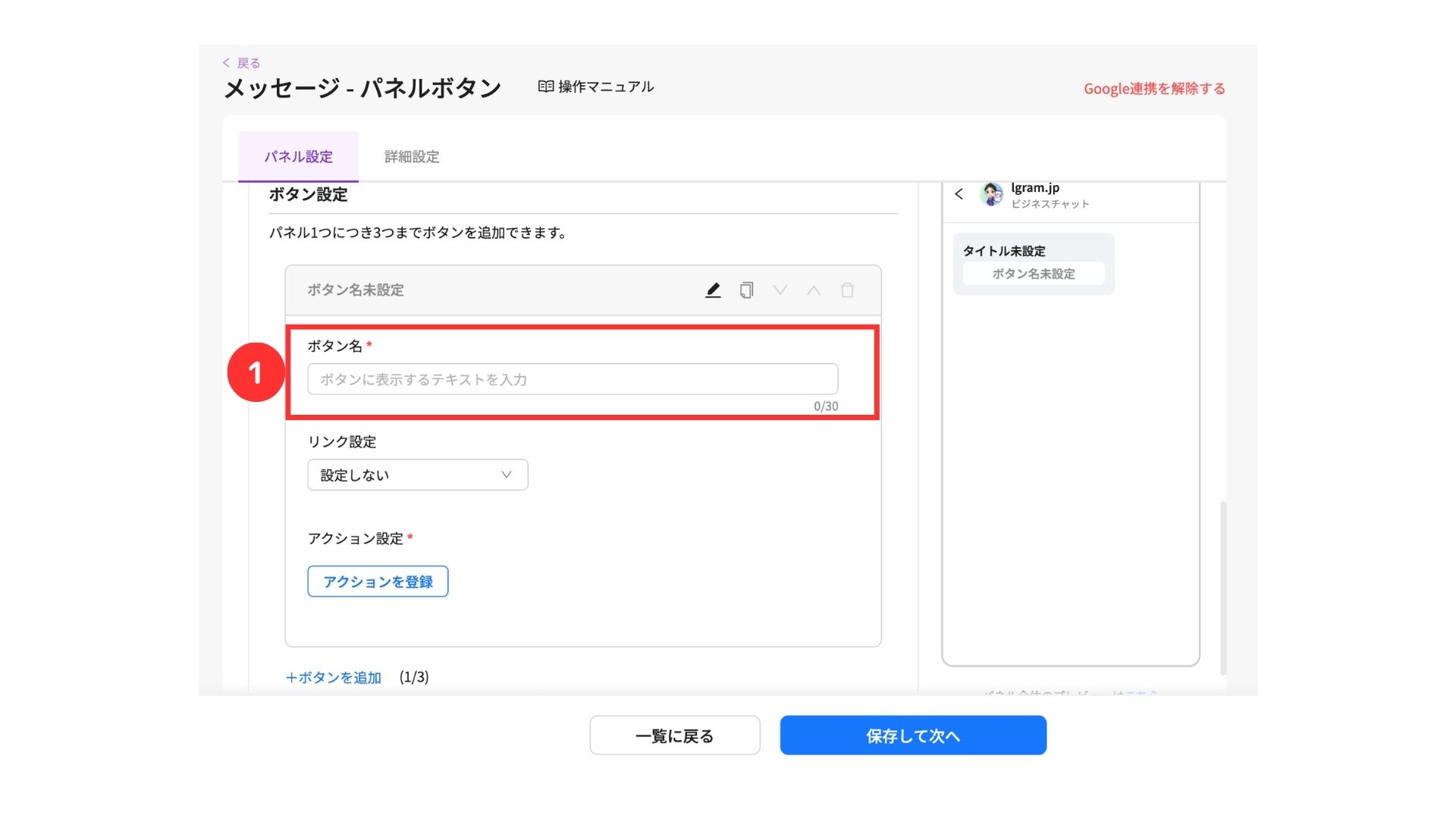Click the move up chevron icon
The image size is (1456, 819).
tap(814, 290)
